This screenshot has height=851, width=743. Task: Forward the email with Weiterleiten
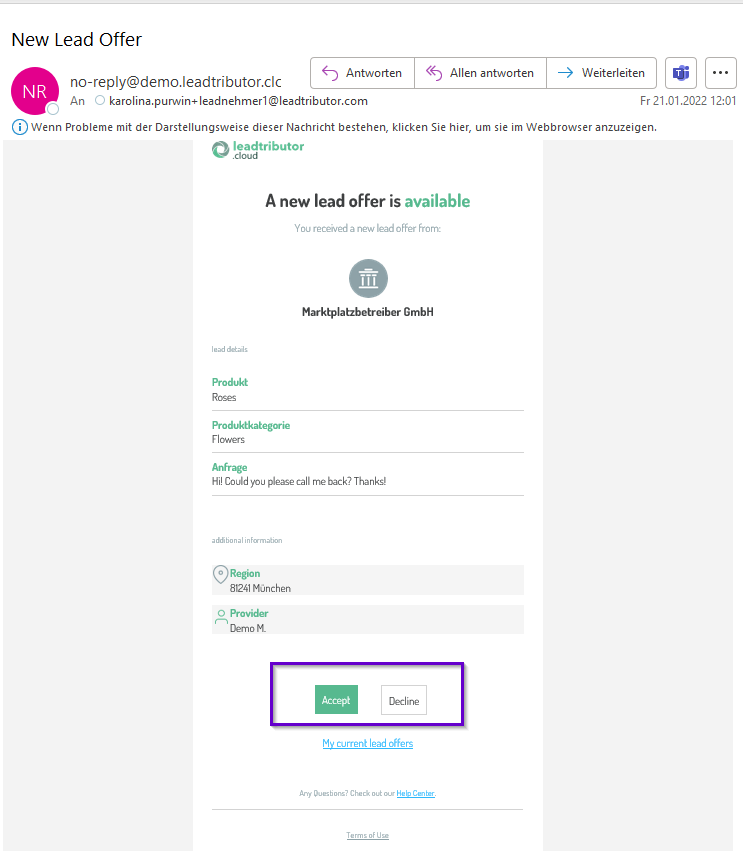tap(602, 73)
